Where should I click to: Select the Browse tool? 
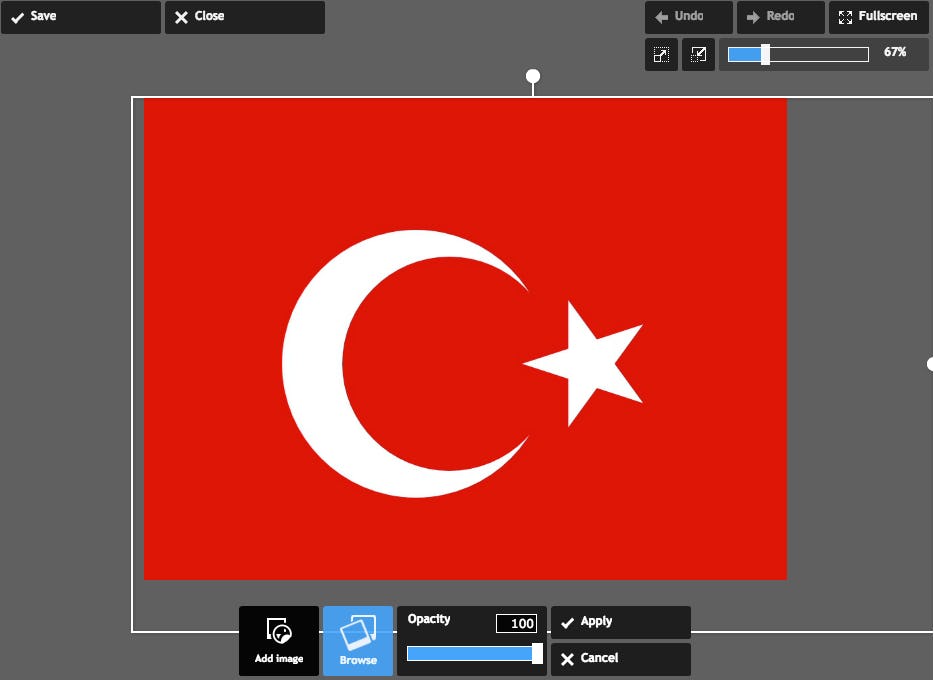(357, 640)
